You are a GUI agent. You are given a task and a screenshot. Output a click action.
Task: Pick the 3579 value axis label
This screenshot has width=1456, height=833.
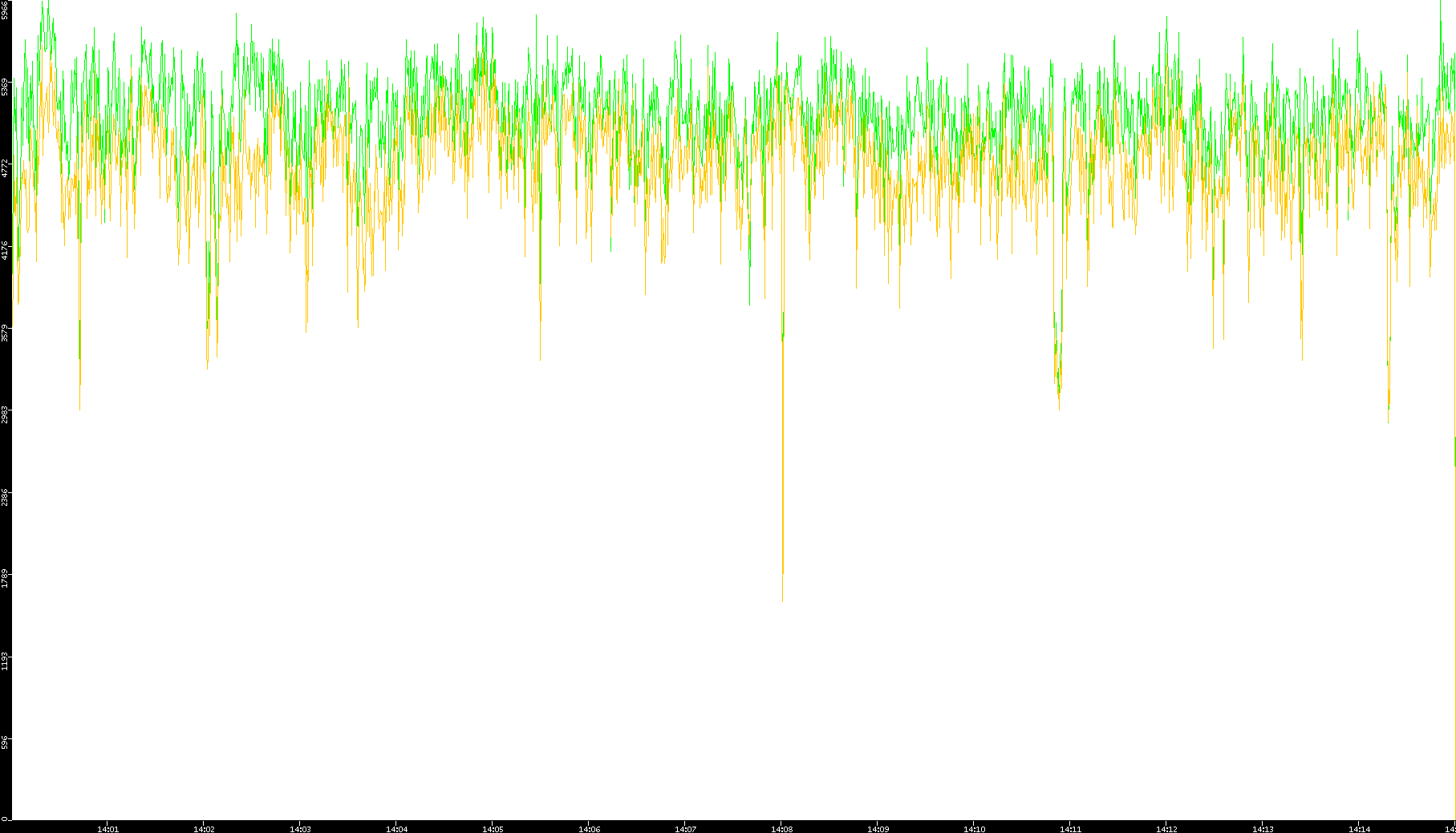pyautogui.click(x=6, y=333)
